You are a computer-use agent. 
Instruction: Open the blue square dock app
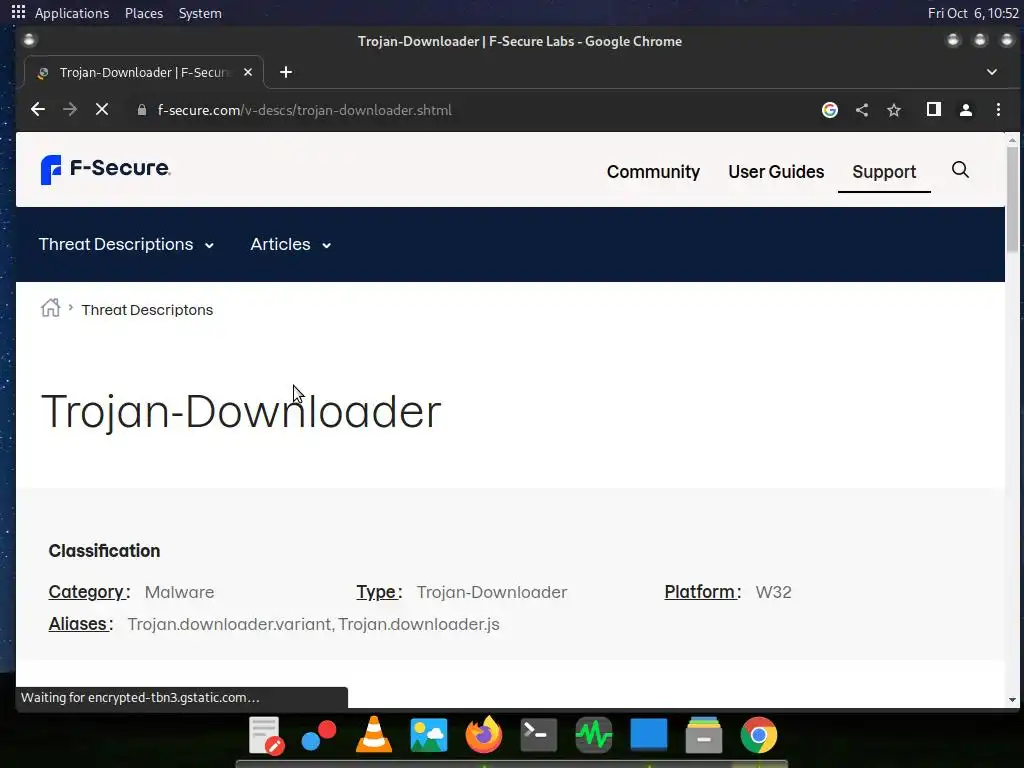click(x=648, y=734)
